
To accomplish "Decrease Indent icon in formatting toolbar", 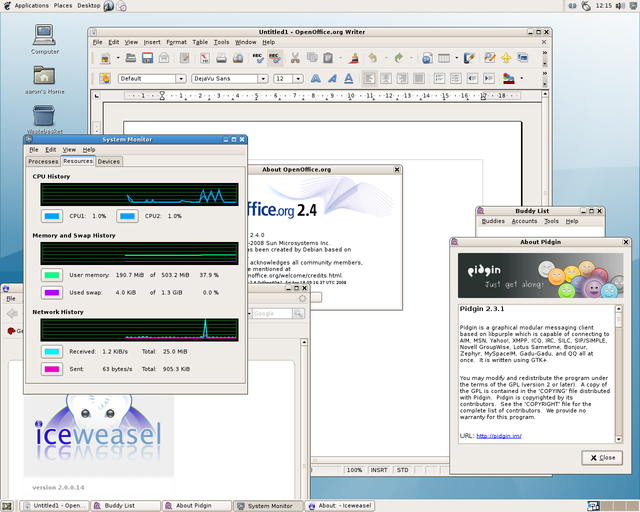I will point(472,78).
